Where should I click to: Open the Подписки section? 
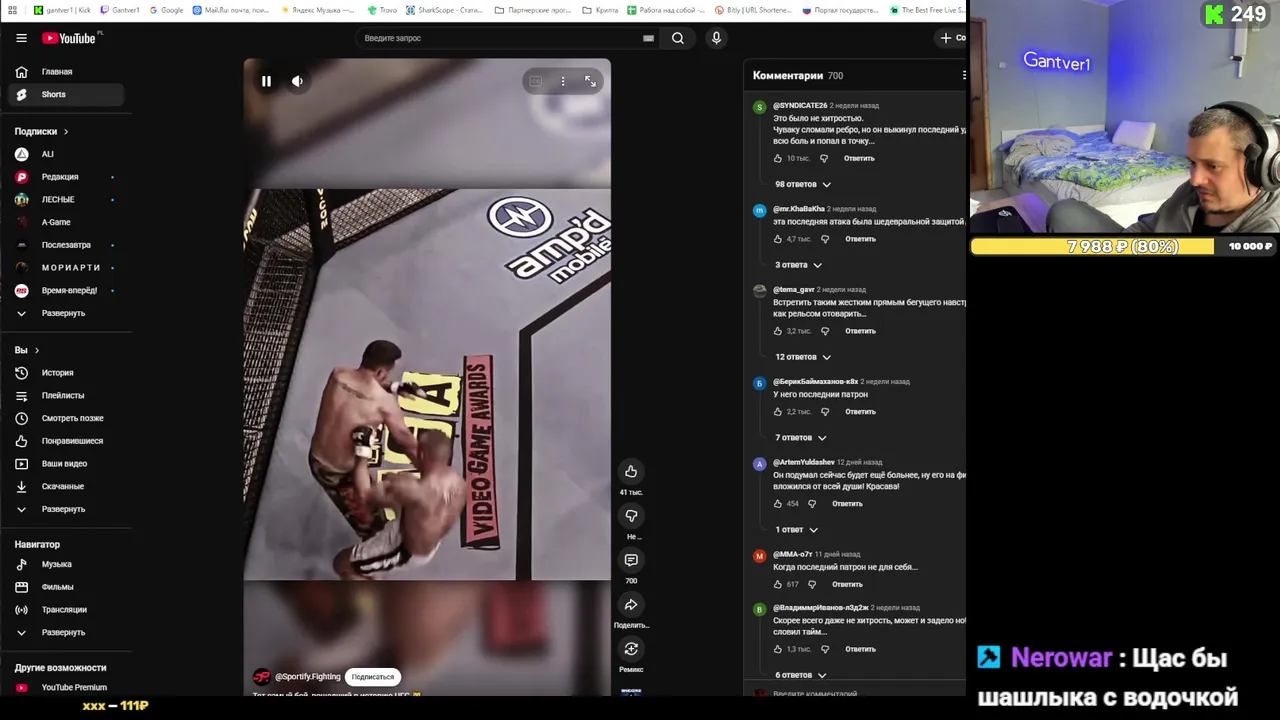click(x=42, y=131)
